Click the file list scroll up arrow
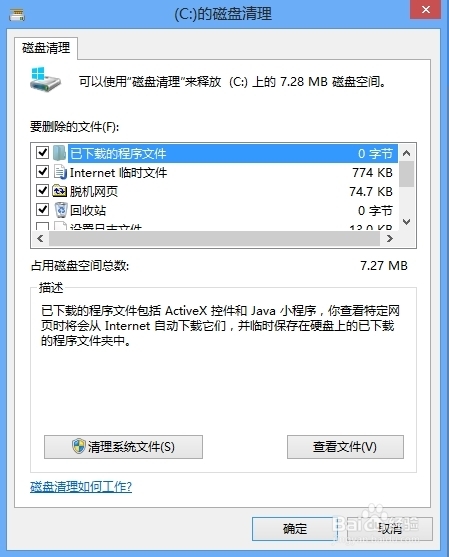The height and width of the screenshot is (557, 449). point(406,153)
